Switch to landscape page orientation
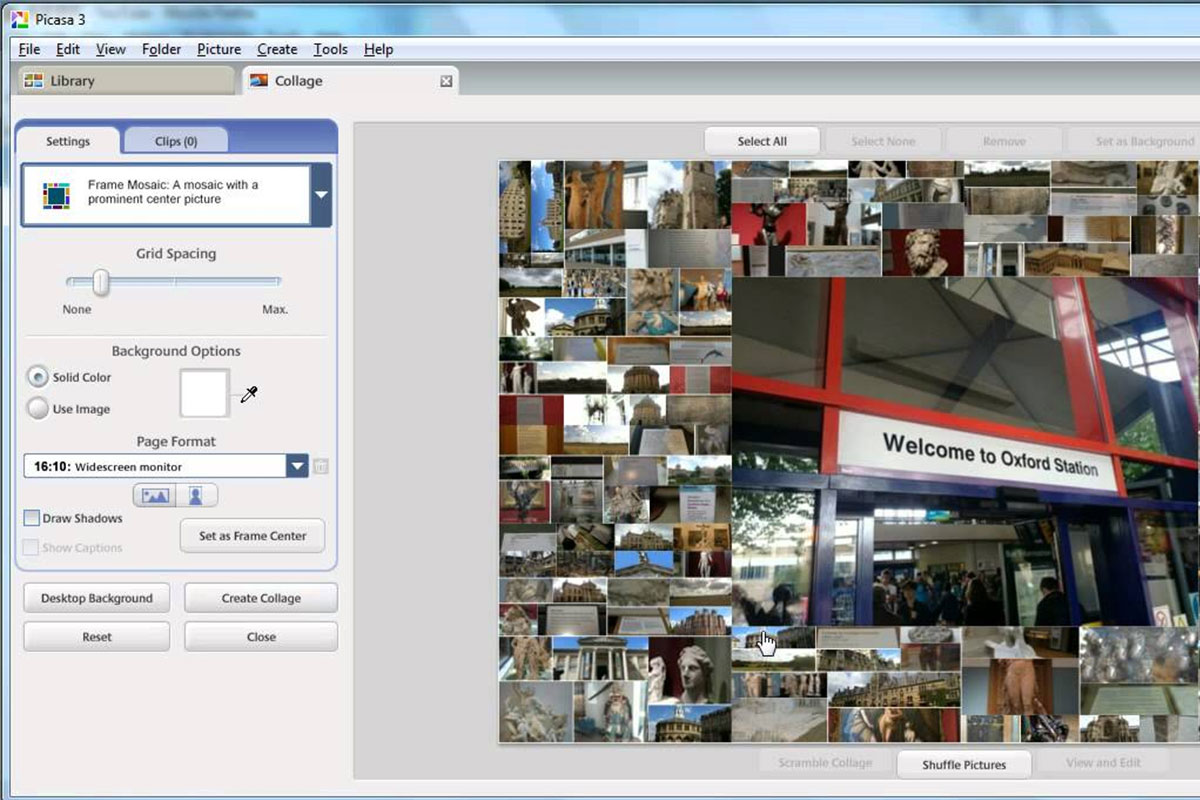Image resolution: width=1200 pixels, height=800 pixels. pos(155,495)
